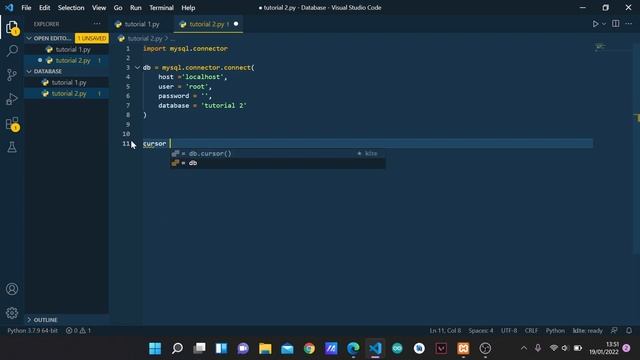The image size is (640, 360).
Task: Open the Manage settings gear
Action: tap(12, 313)
